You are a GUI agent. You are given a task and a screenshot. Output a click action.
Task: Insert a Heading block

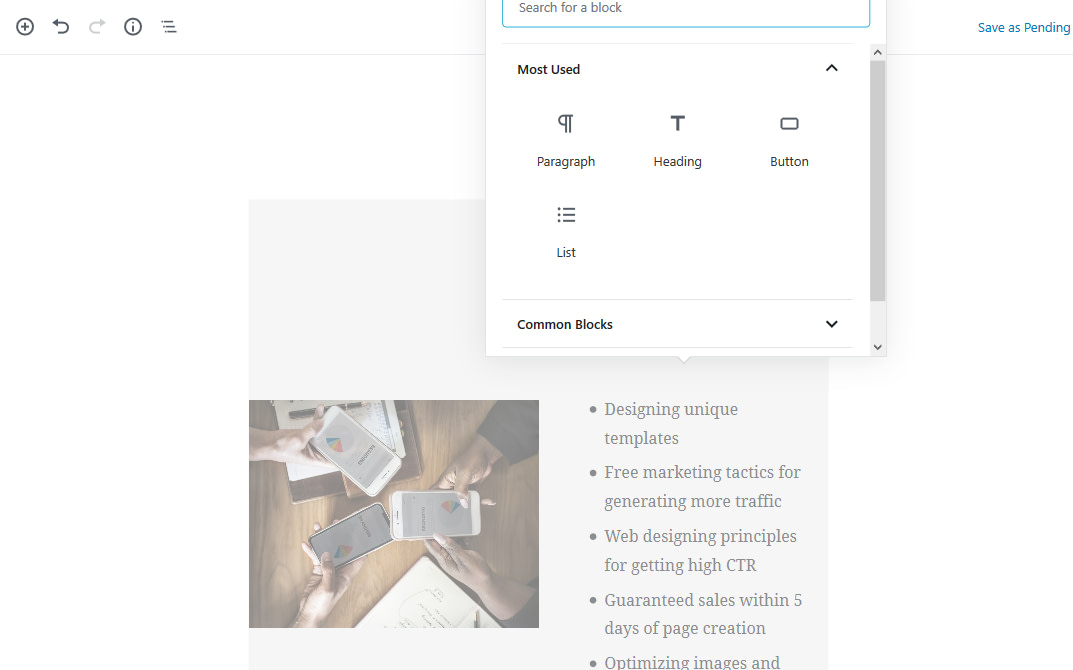[677, 139]
